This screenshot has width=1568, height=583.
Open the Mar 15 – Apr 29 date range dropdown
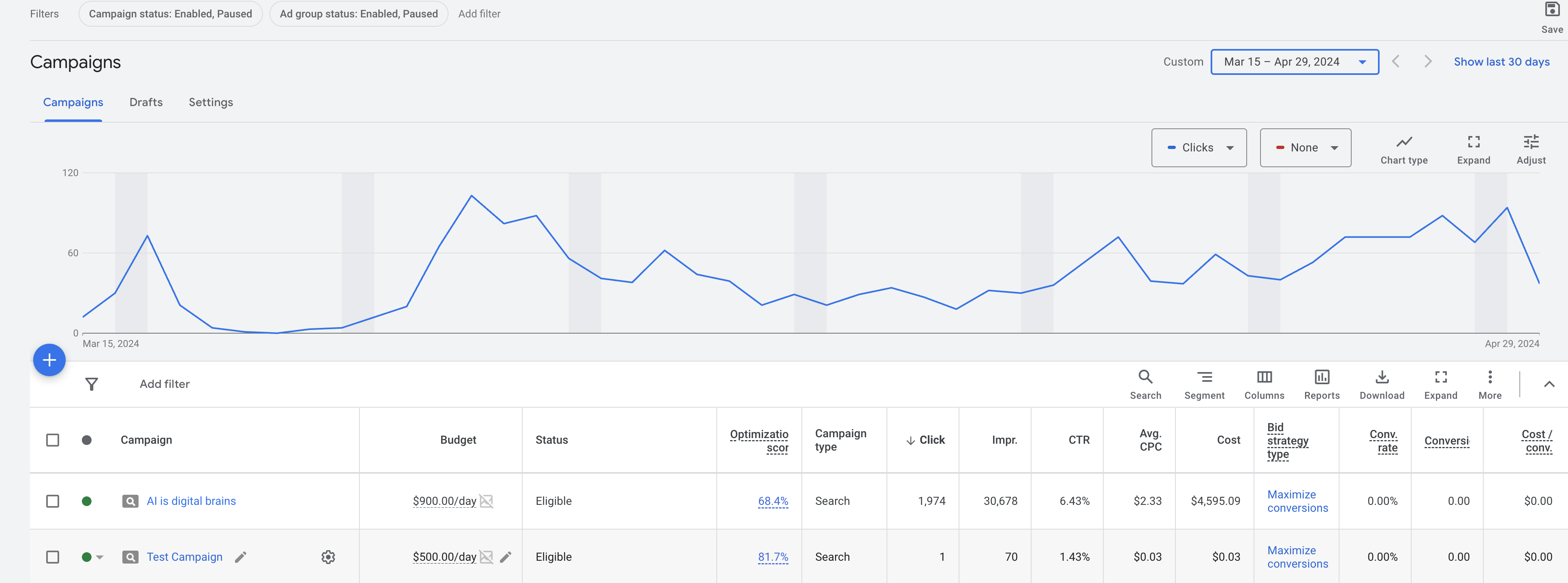(x=1294, y=62)
